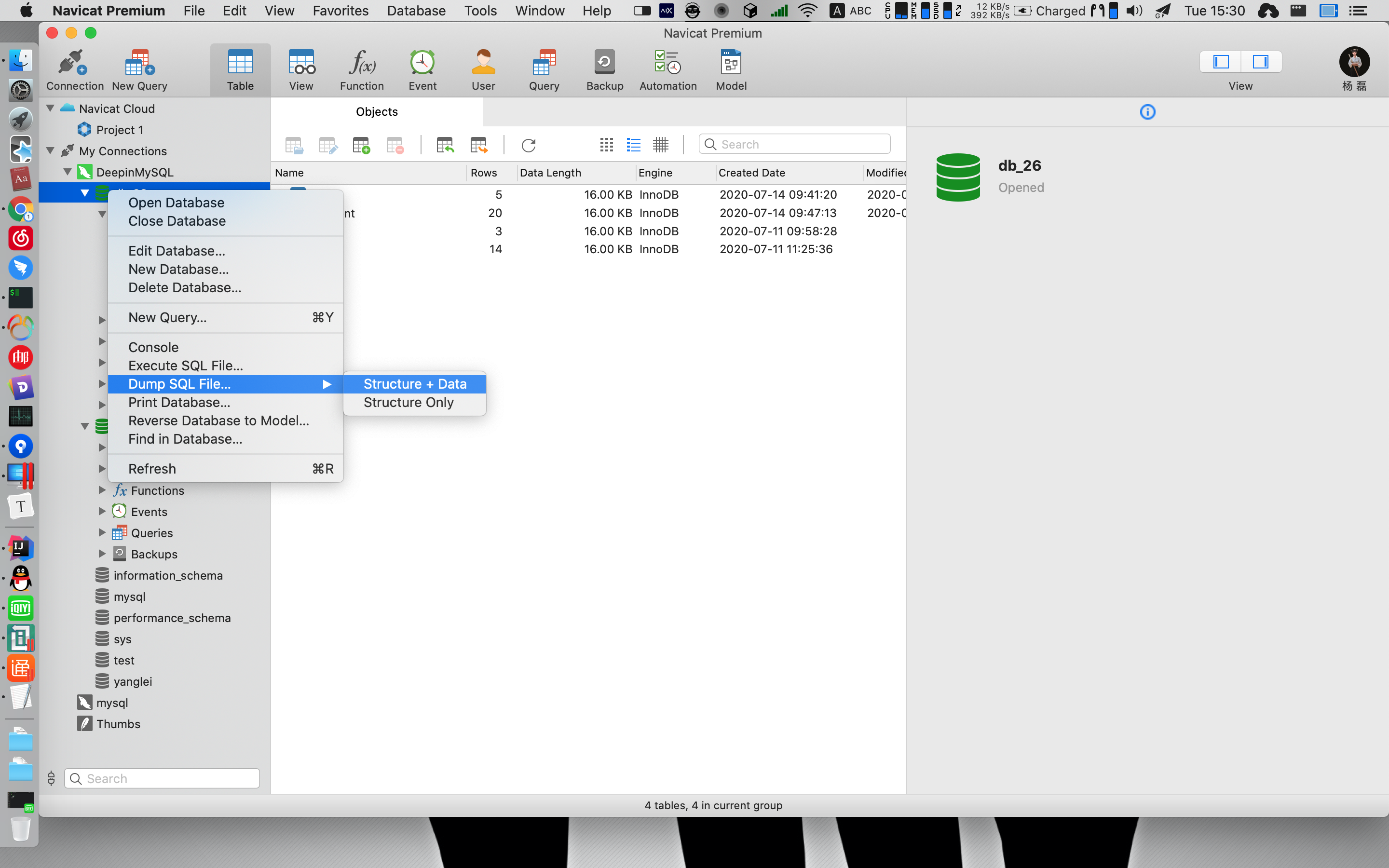Click Refresh in context menu
The height and width of the screenshot is (868, 1389).
coord(226,469)
